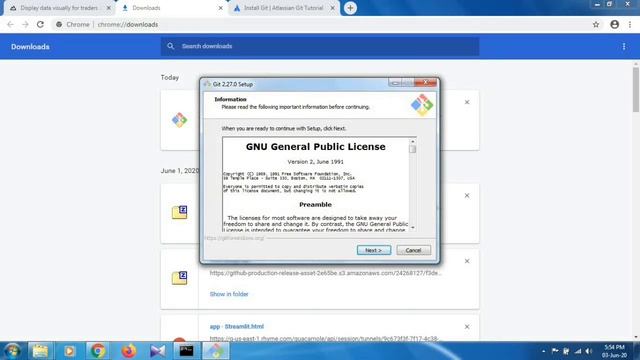Open the Windows Start menu
Image resolution: width=640 pixels, height=360 pixels.
12,351
